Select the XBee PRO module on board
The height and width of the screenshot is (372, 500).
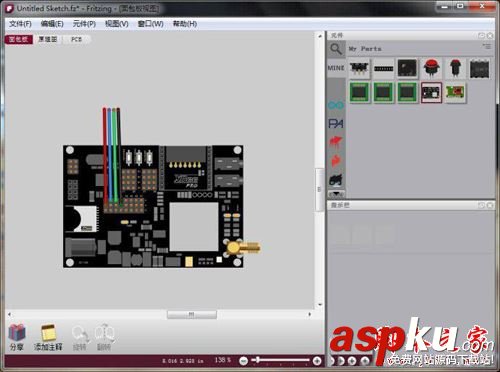click(x=186, y=168)
